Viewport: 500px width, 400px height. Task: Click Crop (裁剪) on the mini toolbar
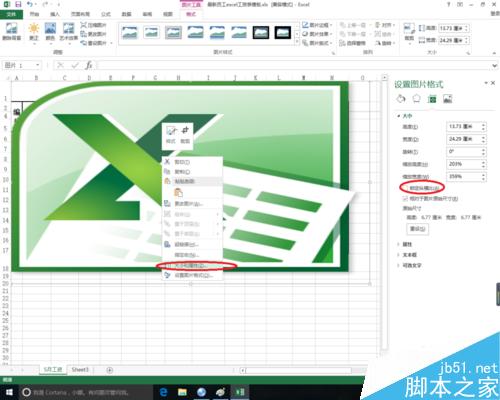185,135
